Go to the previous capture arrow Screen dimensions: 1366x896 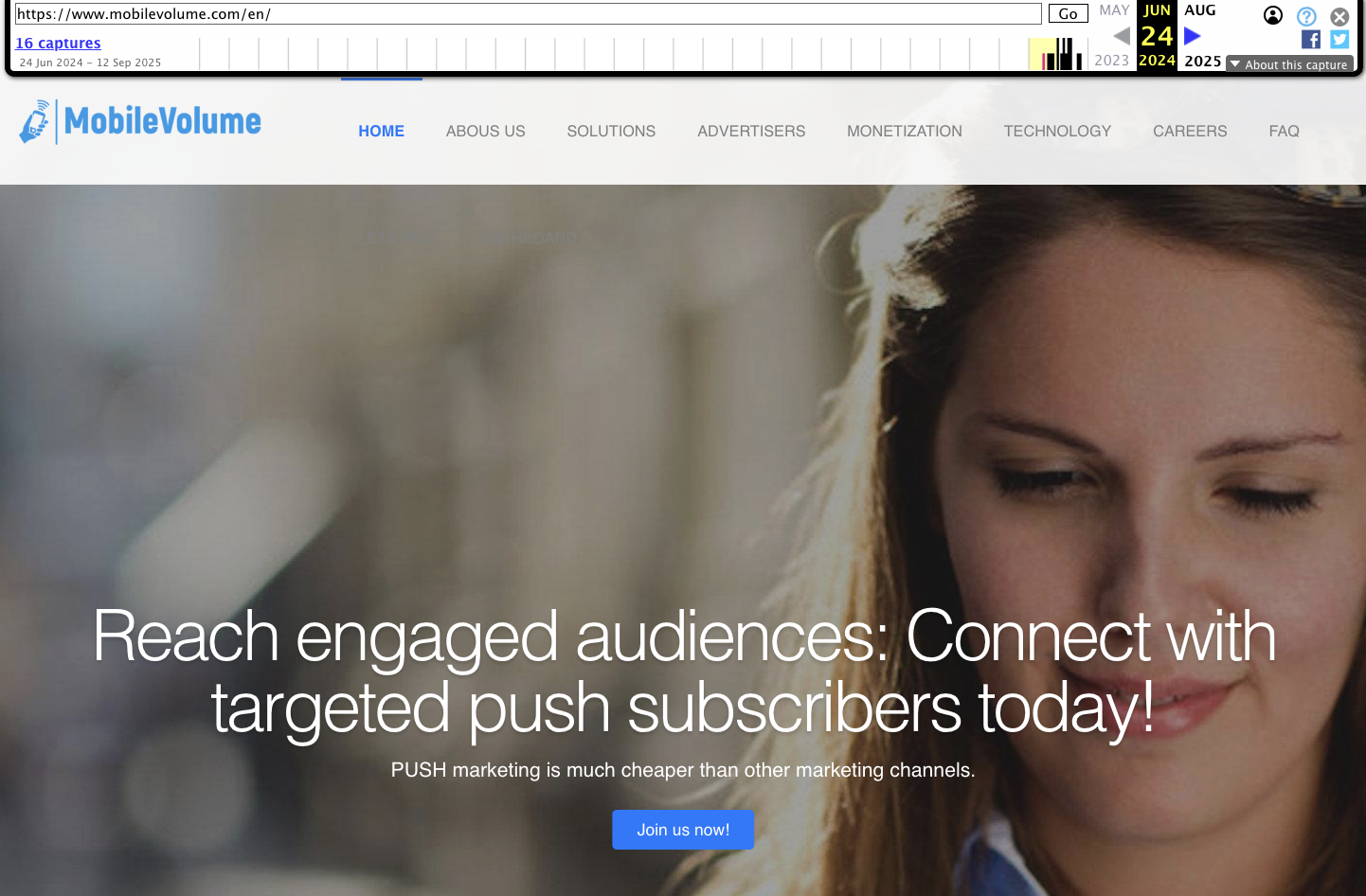pos(1122,36)
